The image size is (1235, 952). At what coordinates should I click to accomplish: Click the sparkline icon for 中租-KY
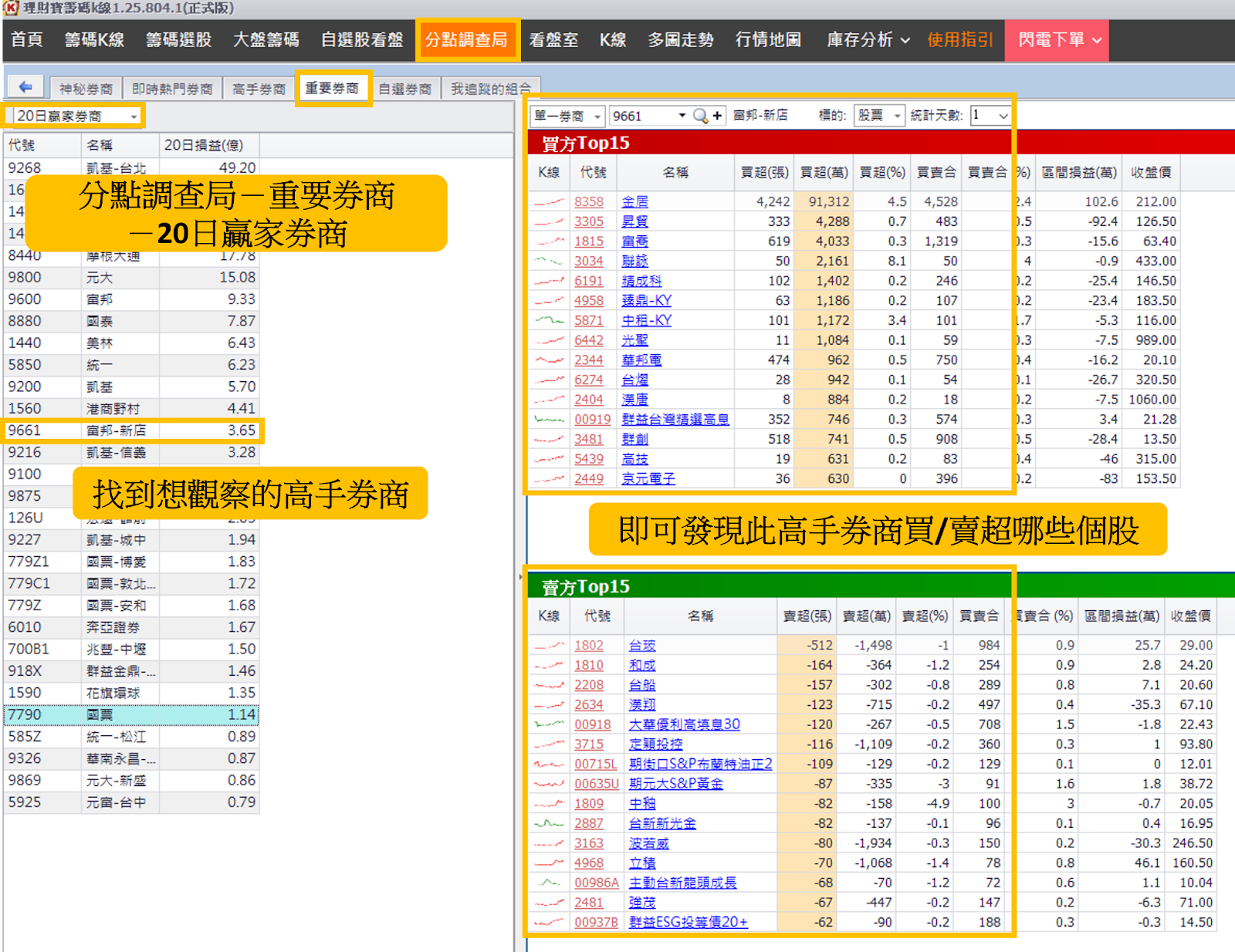550,319
